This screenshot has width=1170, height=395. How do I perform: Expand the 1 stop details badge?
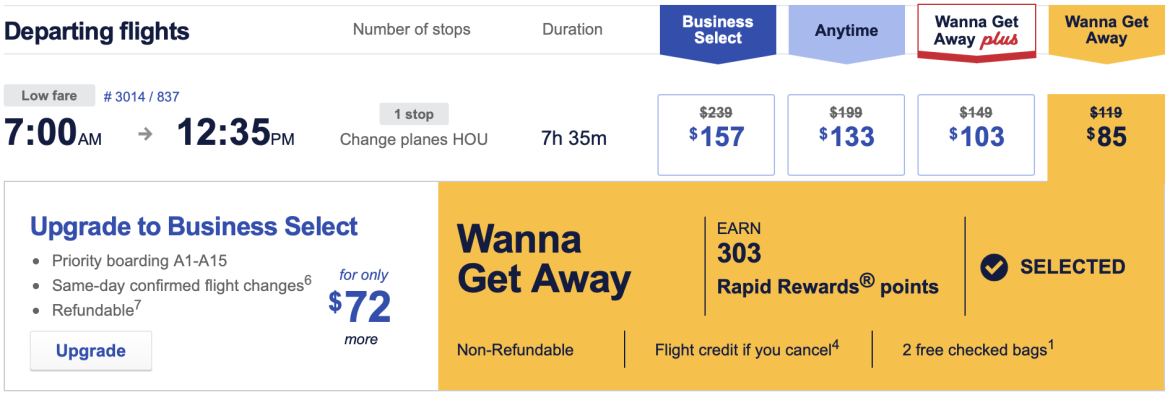coord(414,114)
